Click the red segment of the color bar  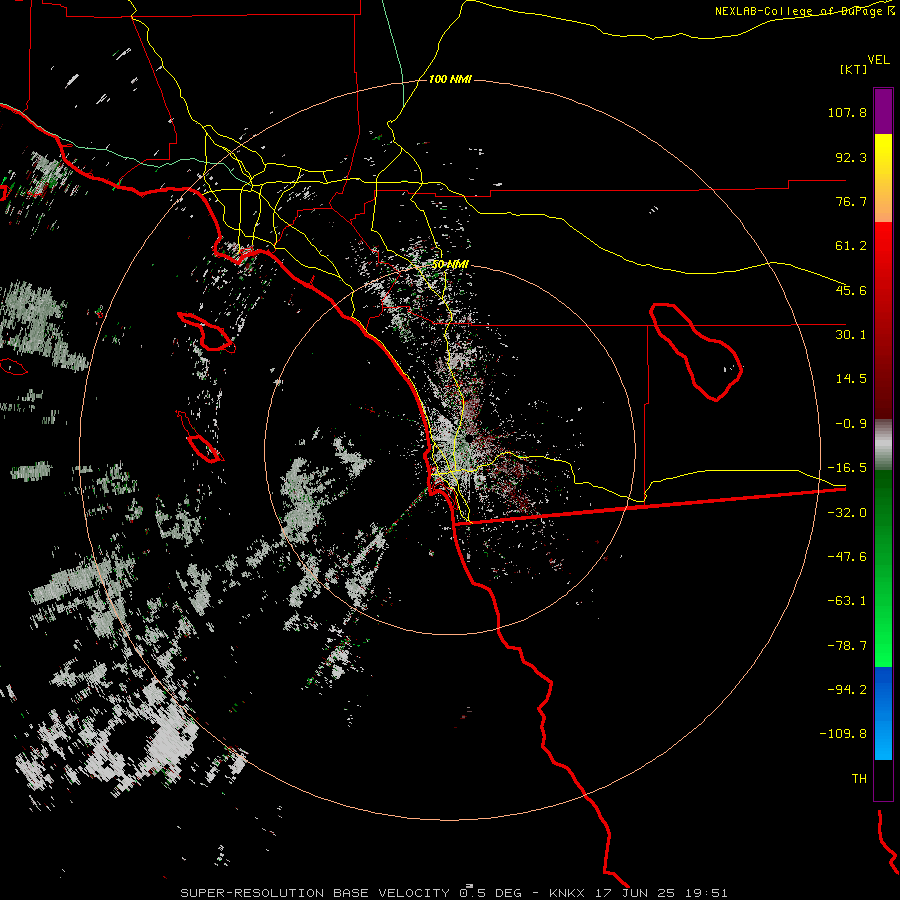(x=883, y=320)
